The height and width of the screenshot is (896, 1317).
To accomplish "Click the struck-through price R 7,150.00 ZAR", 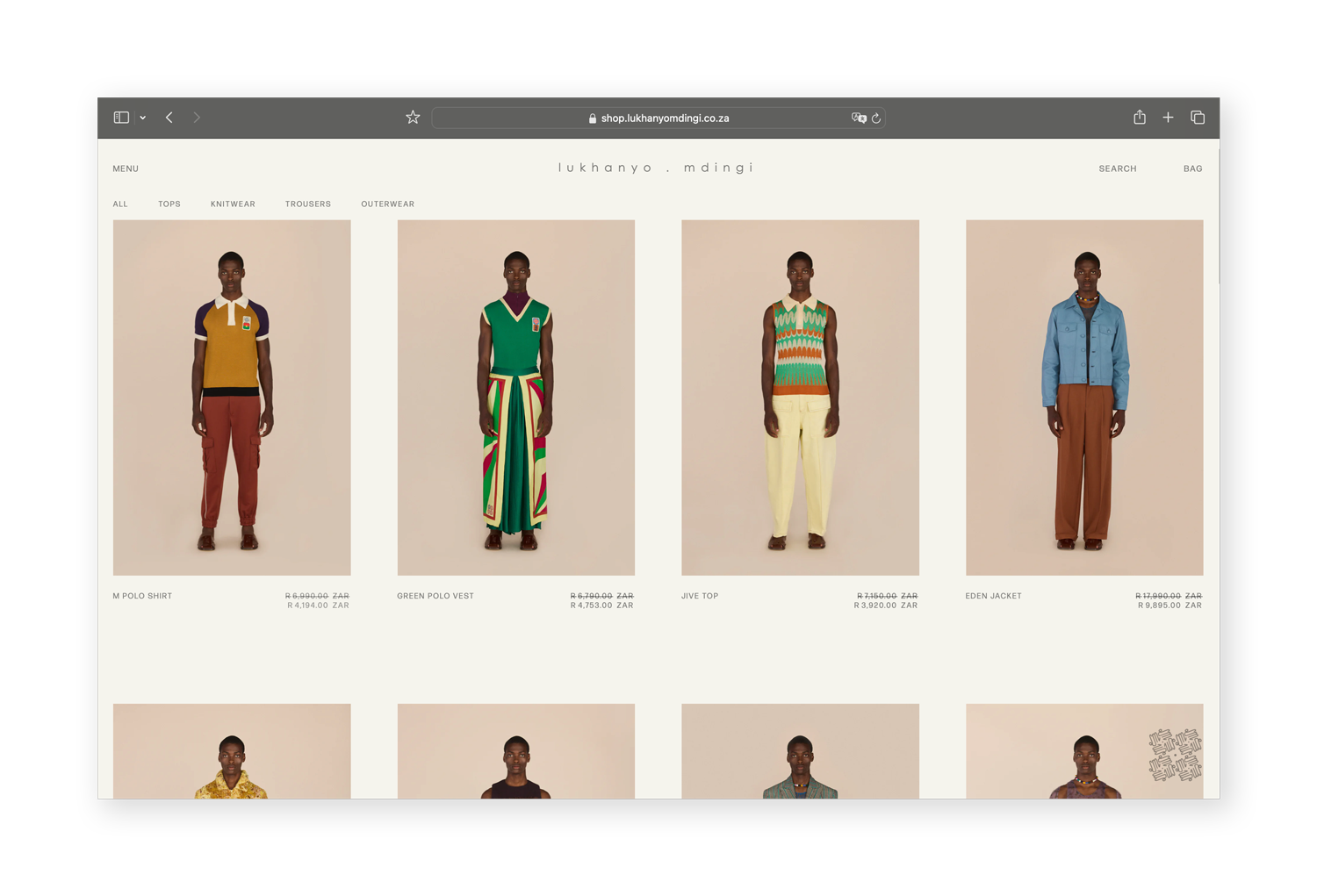I will pos(888,596).
